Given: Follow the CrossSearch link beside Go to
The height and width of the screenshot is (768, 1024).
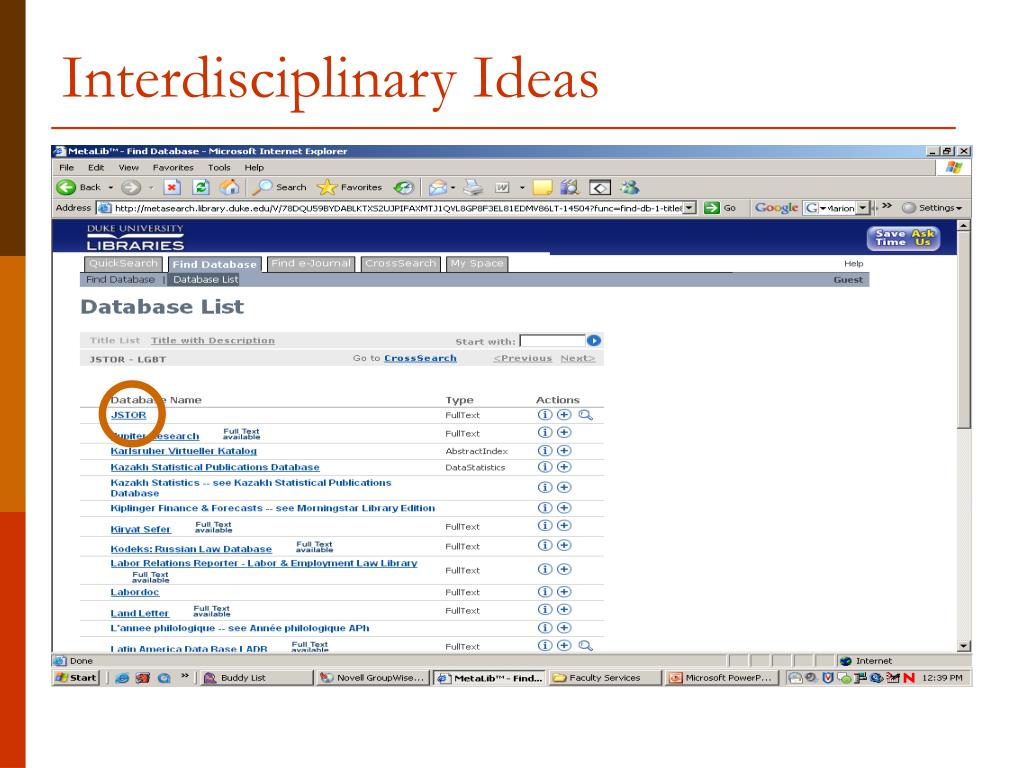Looking at the screenshot, I should coord(421,358).
